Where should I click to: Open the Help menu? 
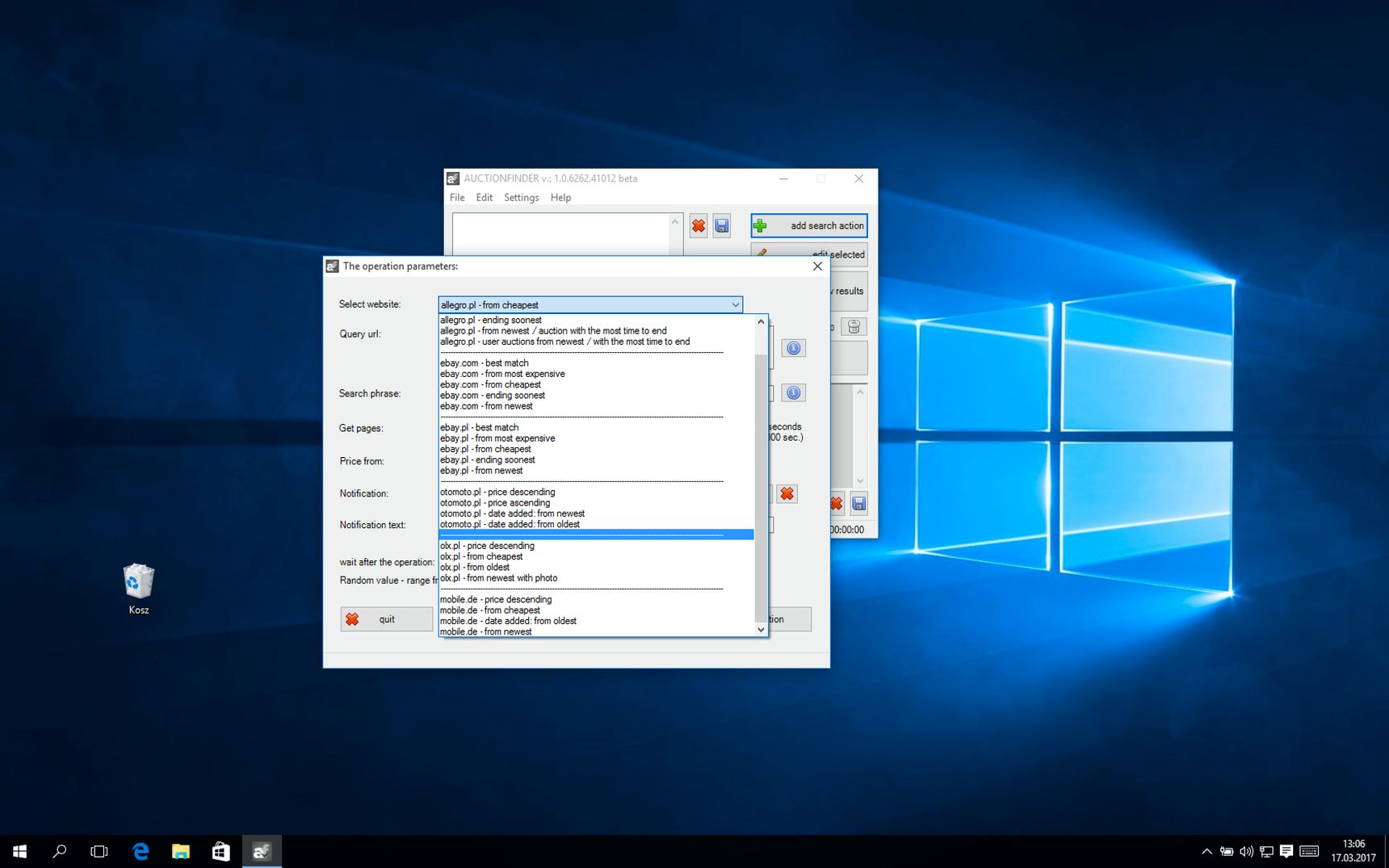pyautogui.click(x=560, y=198)
